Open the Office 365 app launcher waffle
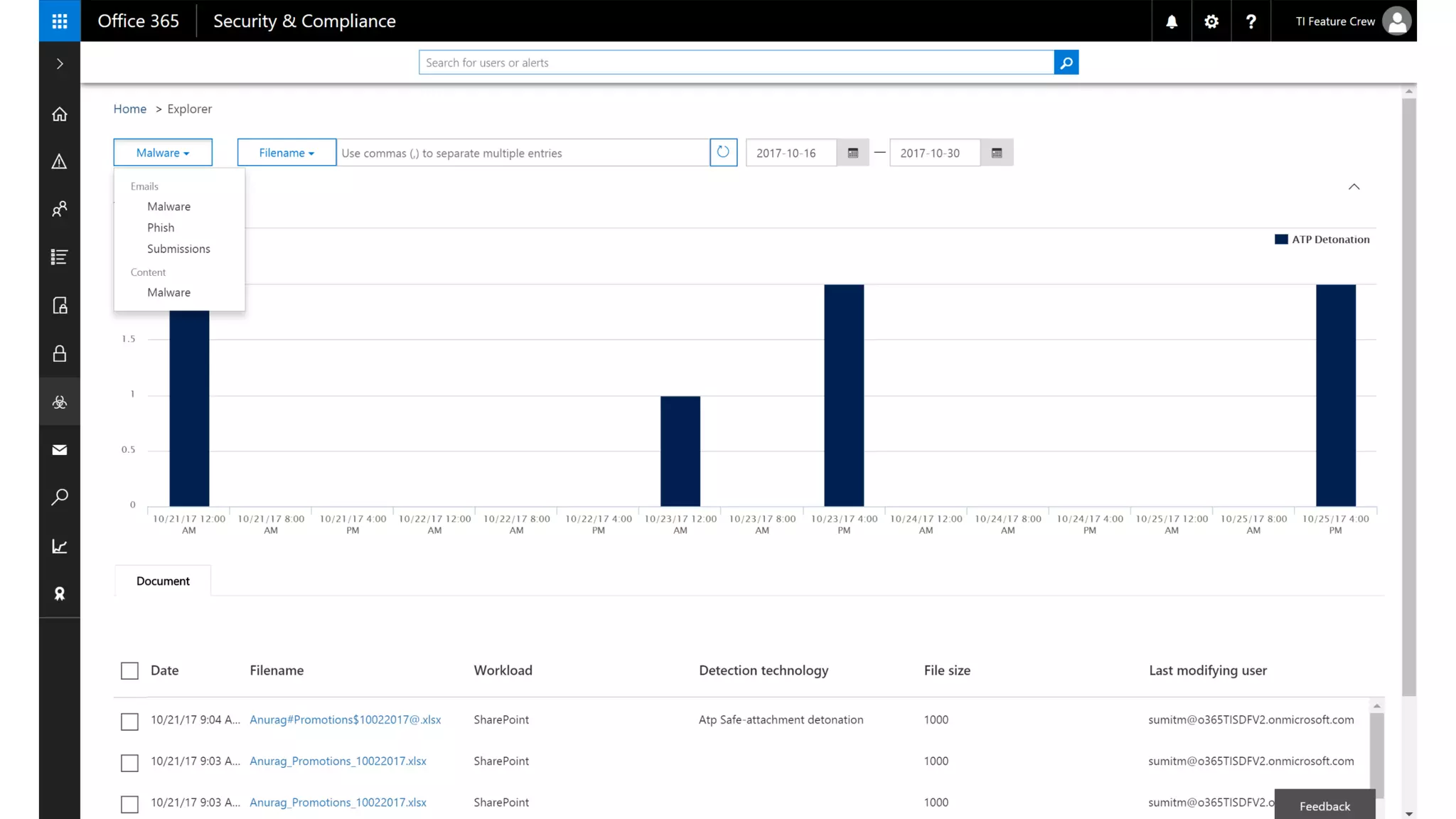Screen dimensions: 1456x819 pos(60,21)
